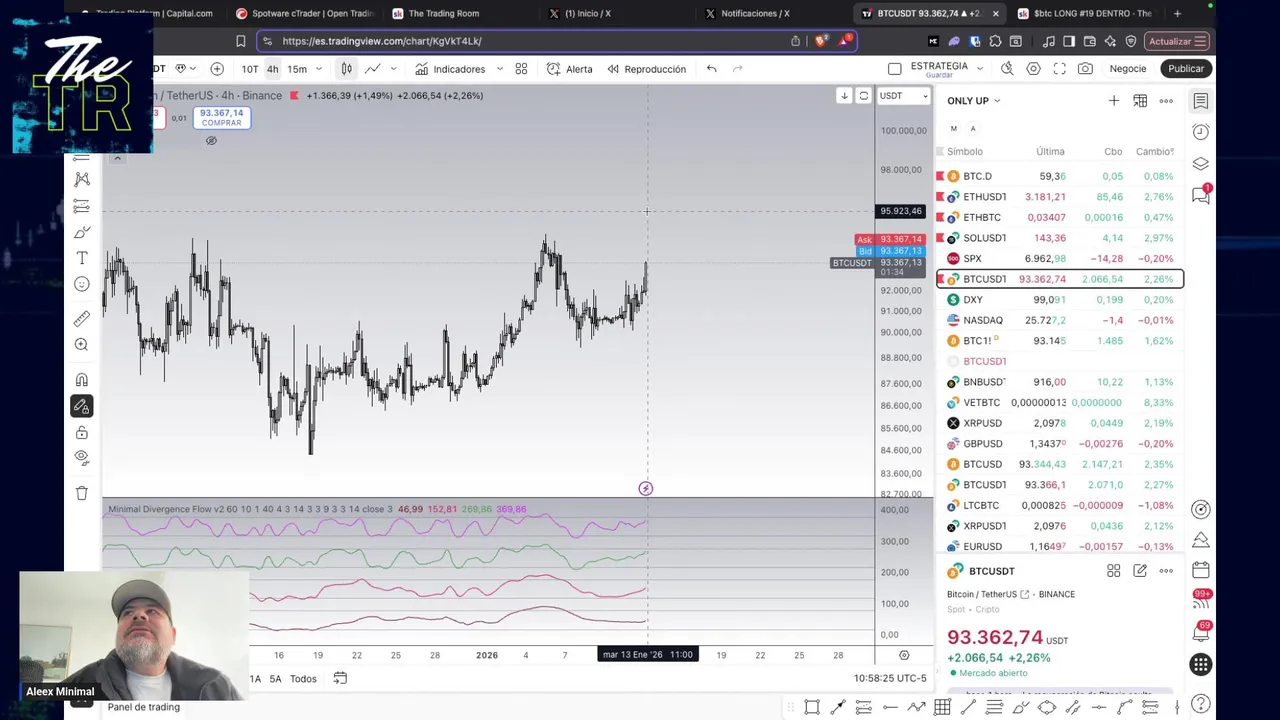Open the ESTRATEGIA layout dropdown arrow
This screenshot has height=720, width=1280.
(979, 69)
